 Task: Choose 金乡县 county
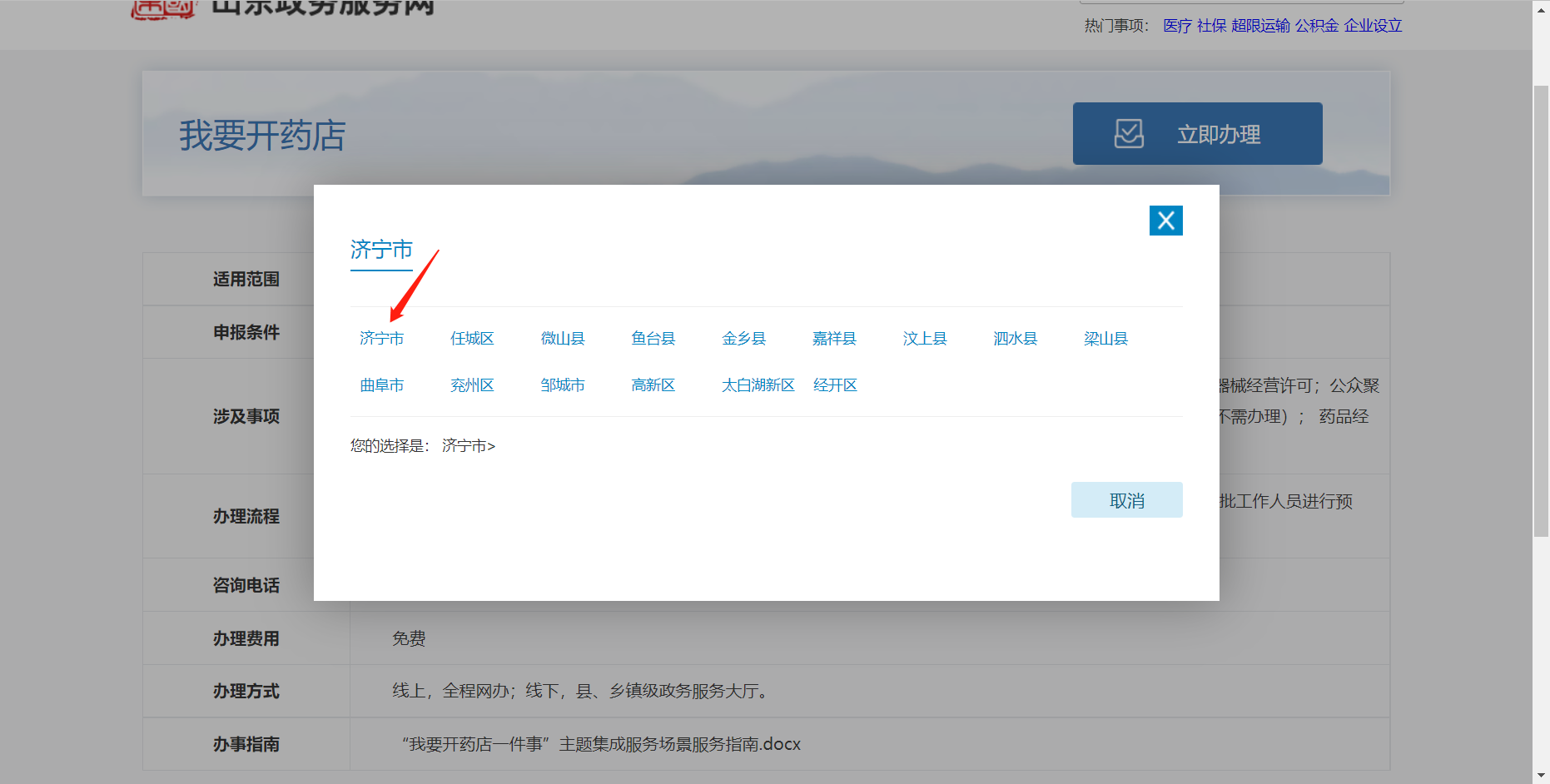(743, 339)
